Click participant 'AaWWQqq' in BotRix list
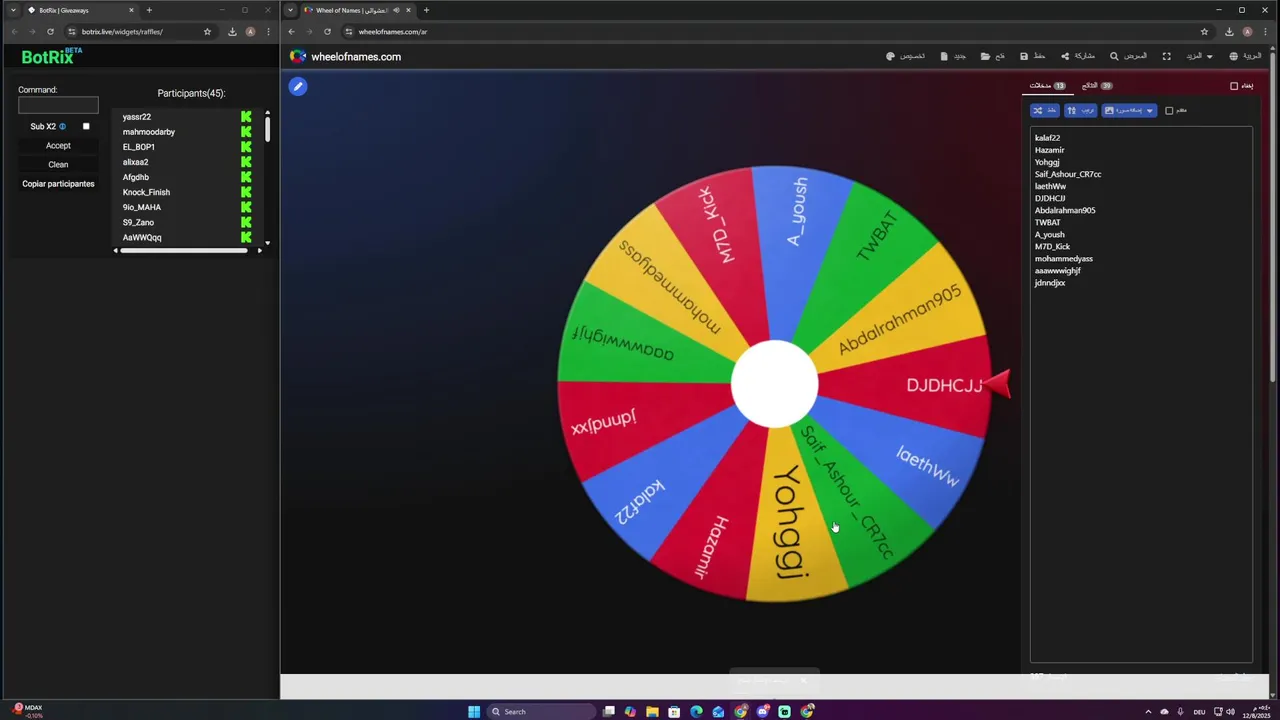The height and width of the screenshot is (720, 1280). click(x=142, y=238)
